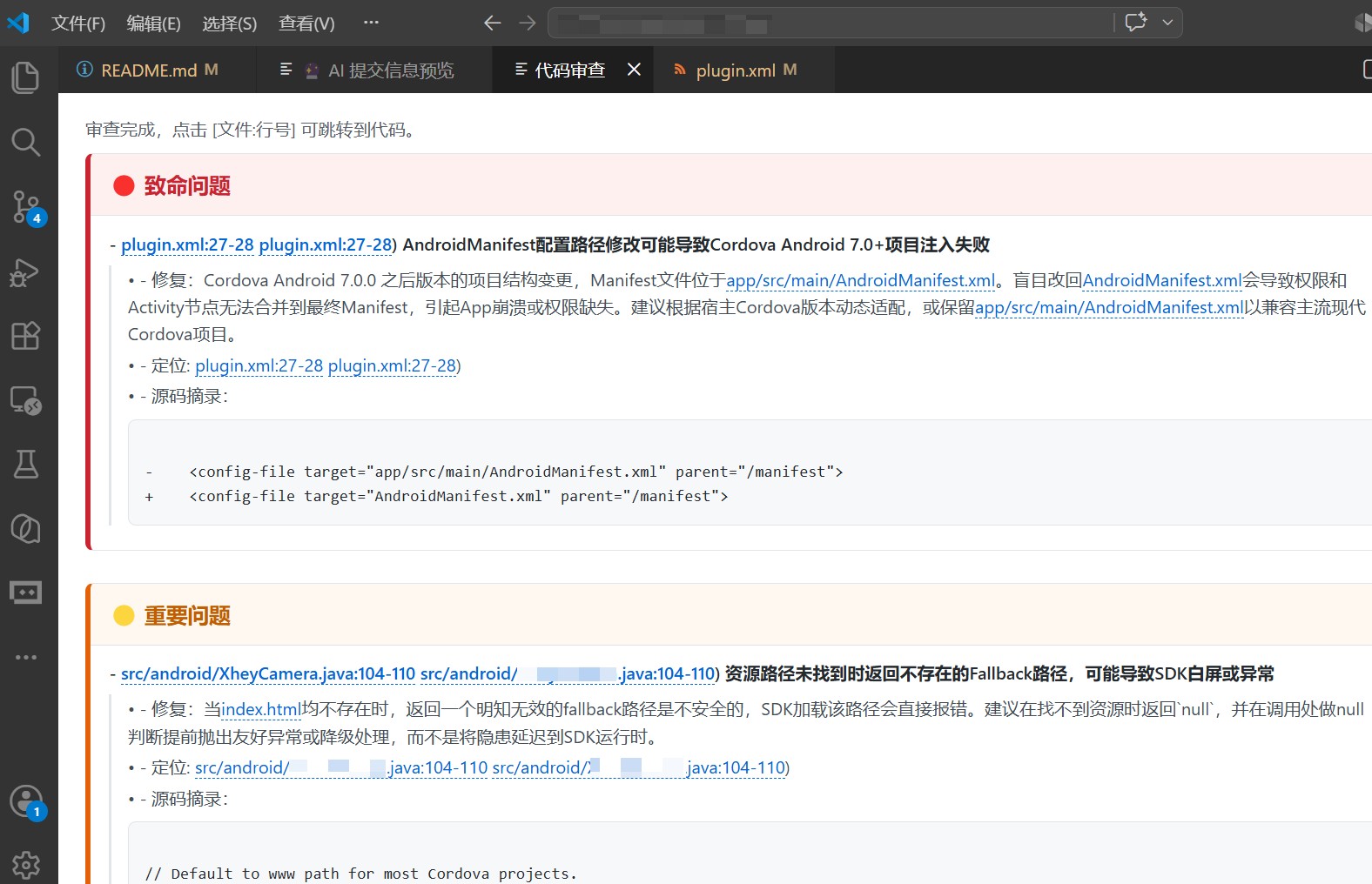Open the Extensions view icon

click(25, 335)
